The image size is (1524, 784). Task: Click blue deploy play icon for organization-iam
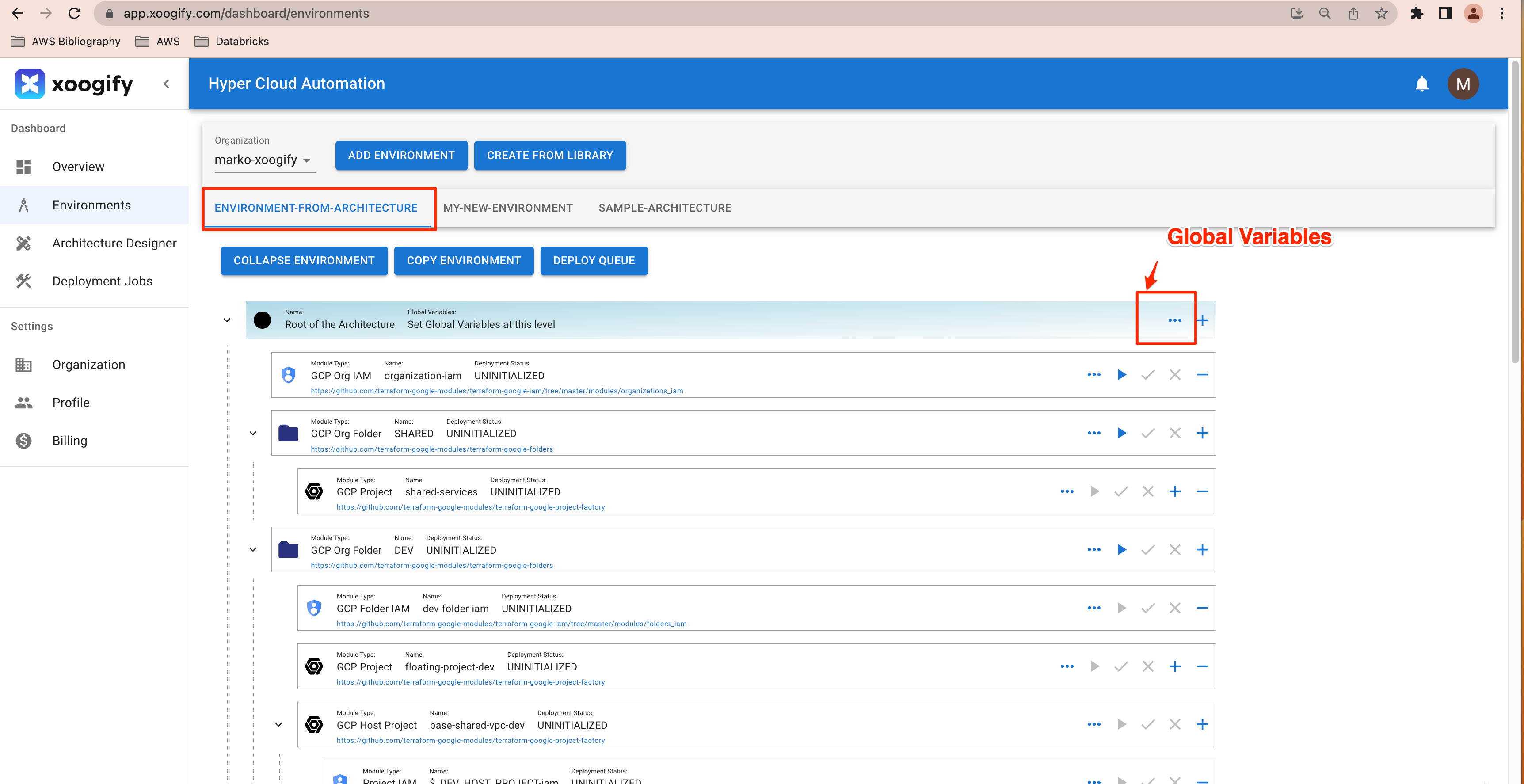(x=1121, y=375)
